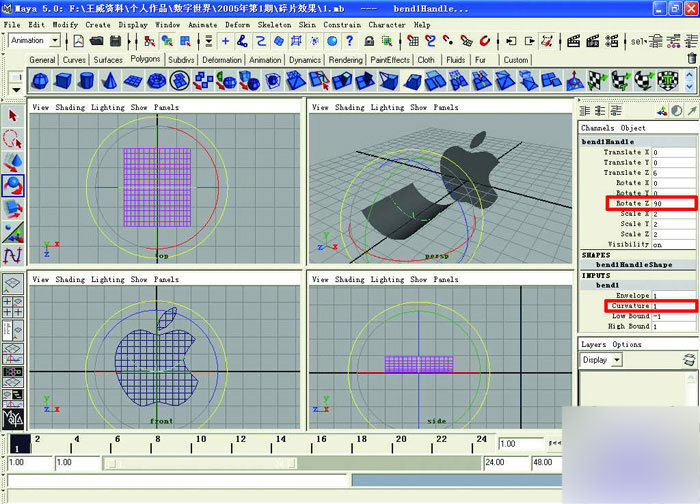Create a polygon sphere from shelf

40,81
